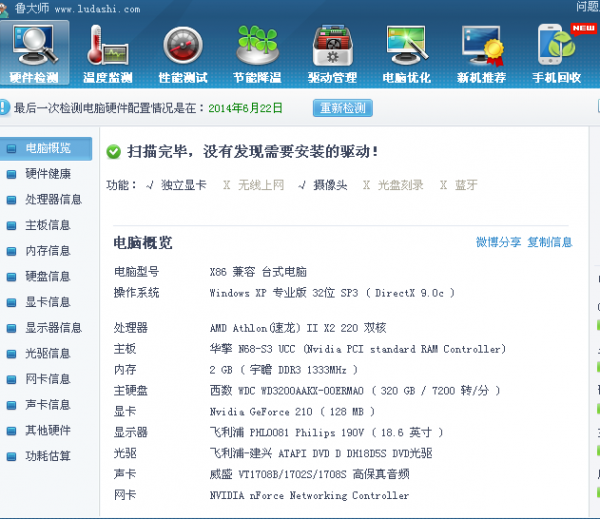The width and height of the screenshot is (600, 519).
Task: Open the 电脑优化 optimization icon
Action: [407, 53]
